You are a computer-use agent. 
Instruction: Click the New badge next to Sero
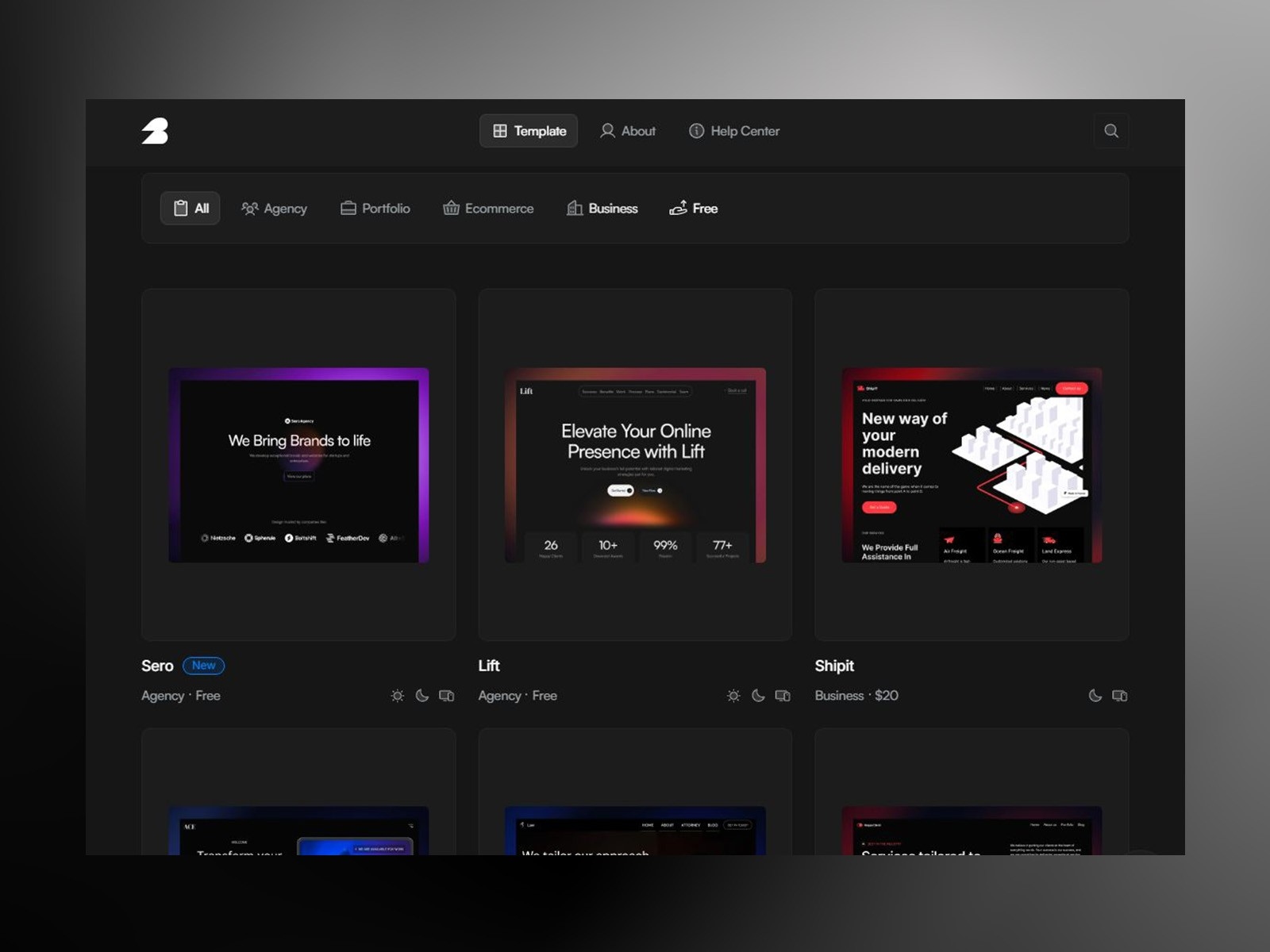(204, 666)
